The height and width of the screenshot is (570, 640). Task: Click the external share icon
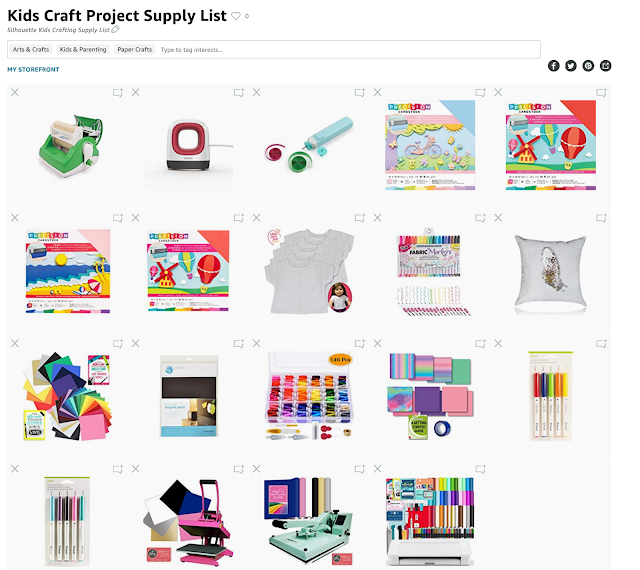[x=605, y=66]
